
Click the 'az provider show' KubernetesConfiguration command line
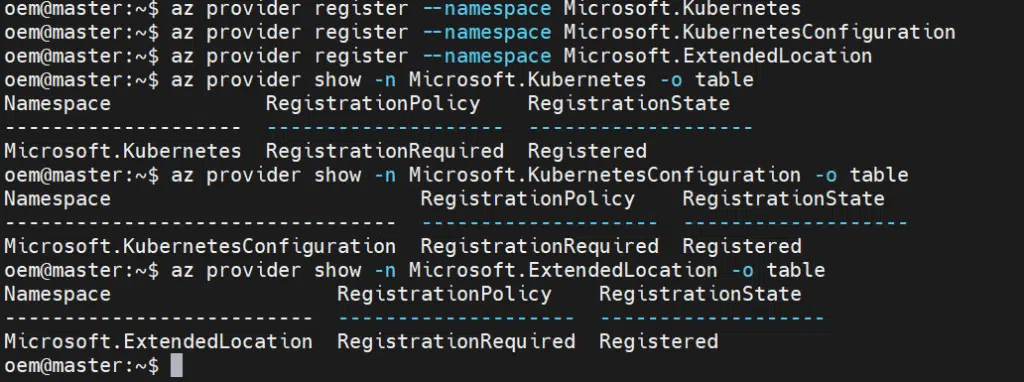point(539,176)
